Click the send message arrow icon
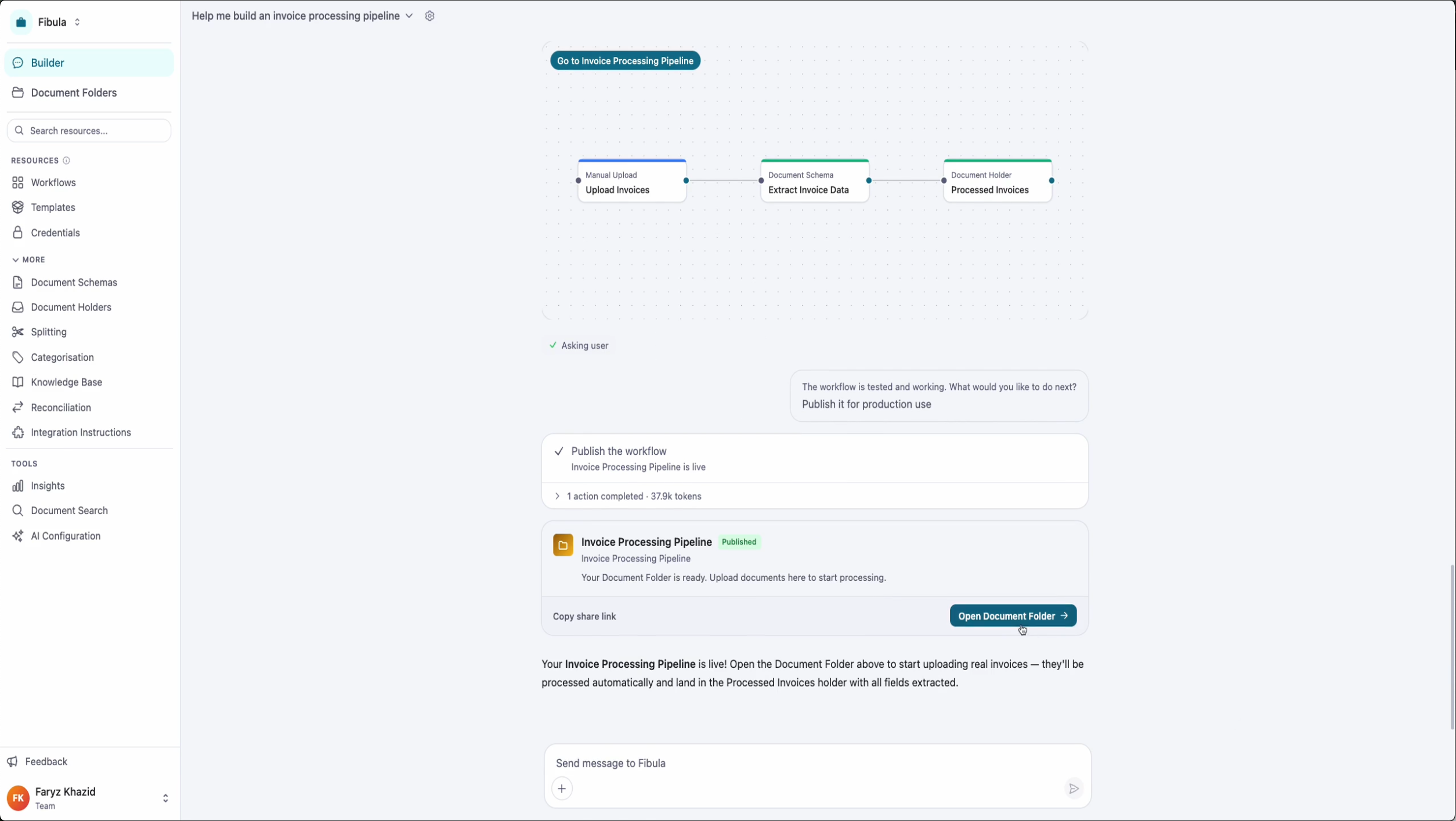 [x=1074, y=789]
